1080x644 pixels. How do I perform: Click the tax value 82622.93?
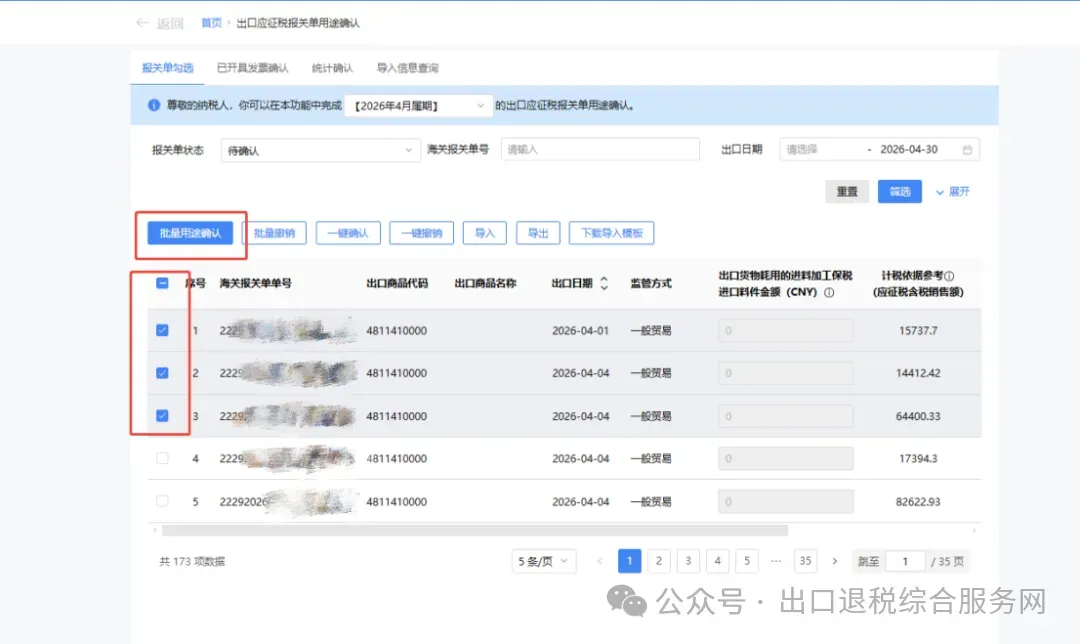tap(918, 501)
